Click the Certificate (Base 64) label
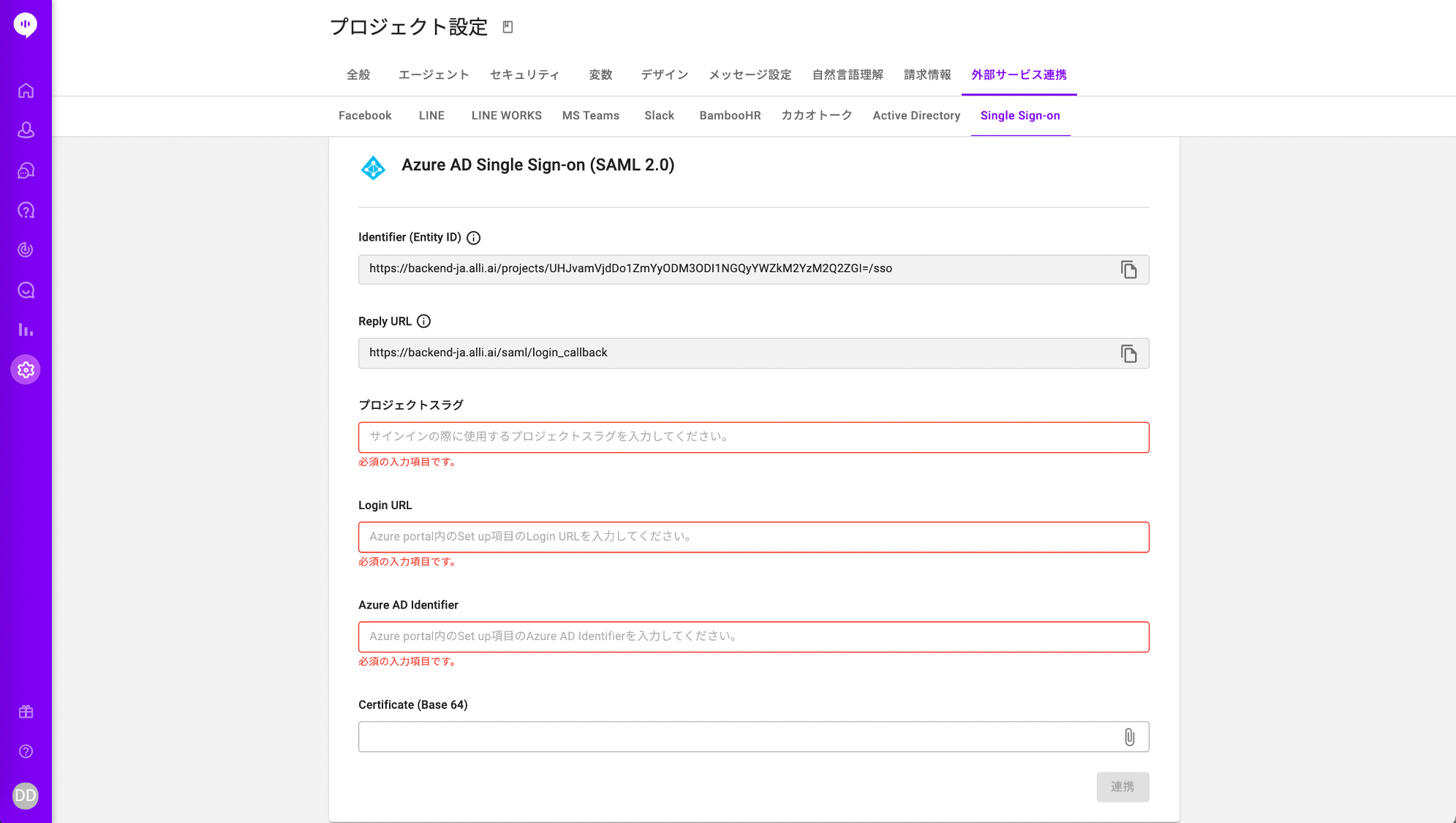The height and width of the screenshot is (823, 1456). (413, 705)
